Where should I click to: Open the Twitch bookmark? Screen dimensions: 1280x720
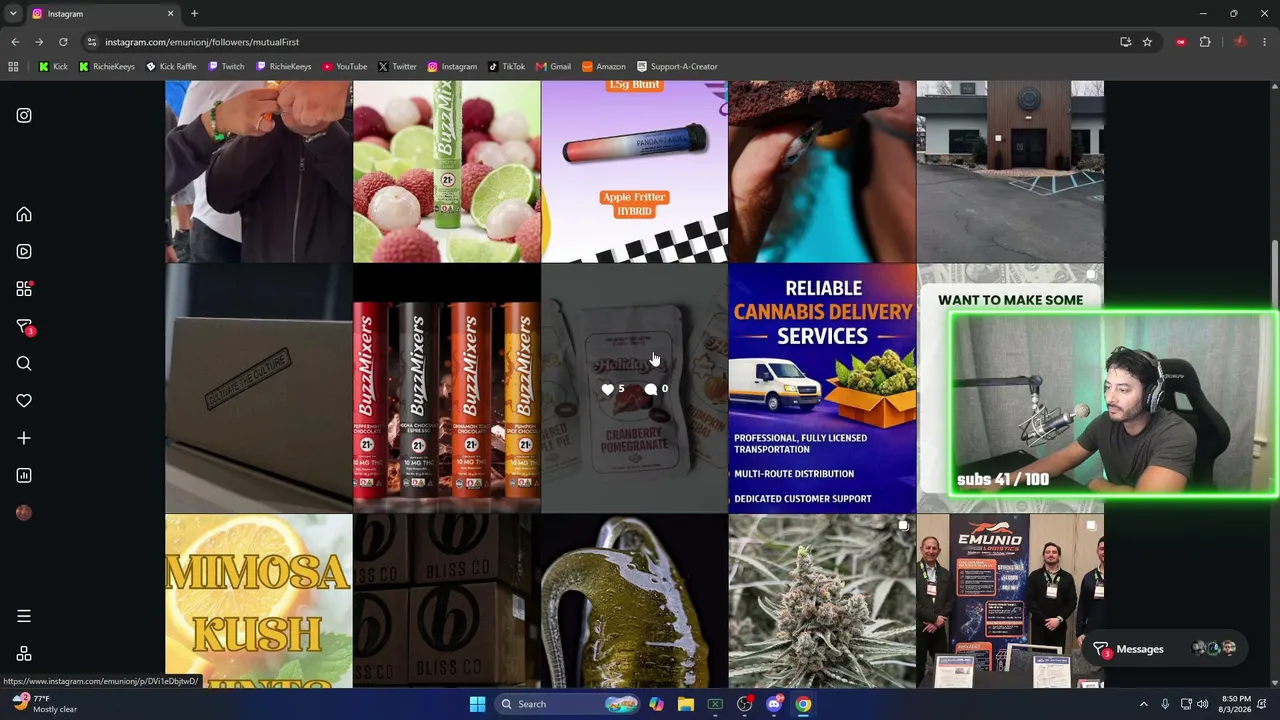point(226,67)
